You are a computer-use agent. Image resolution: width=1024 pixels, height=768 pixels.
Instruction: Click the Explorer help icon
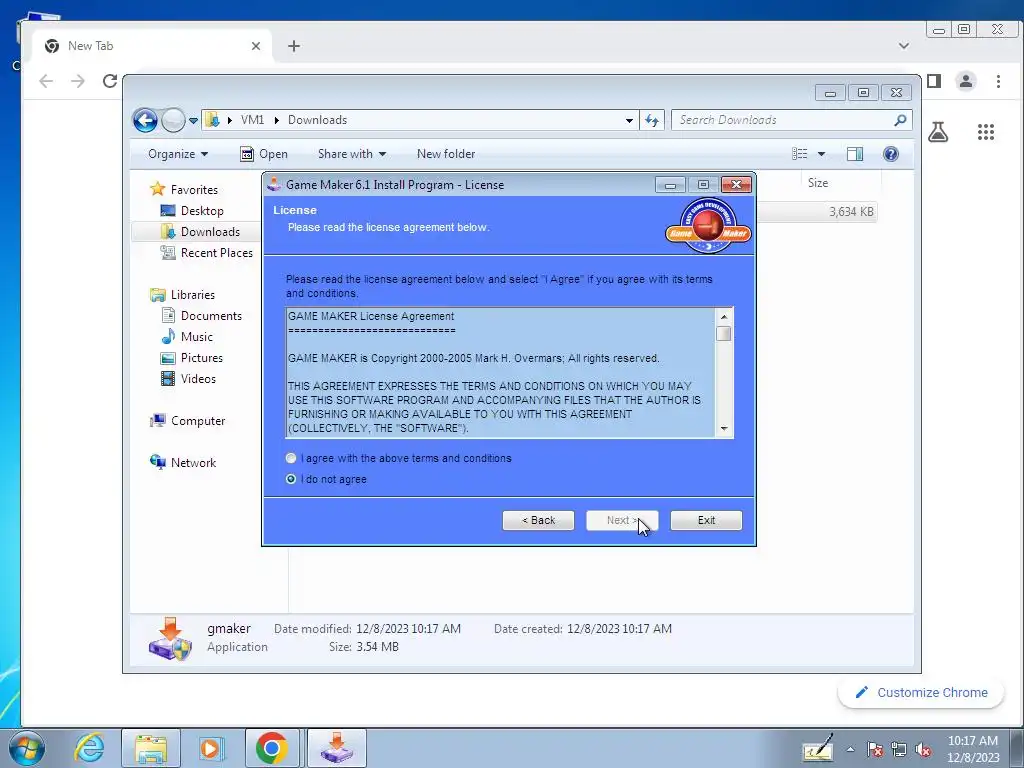point(891,154)
